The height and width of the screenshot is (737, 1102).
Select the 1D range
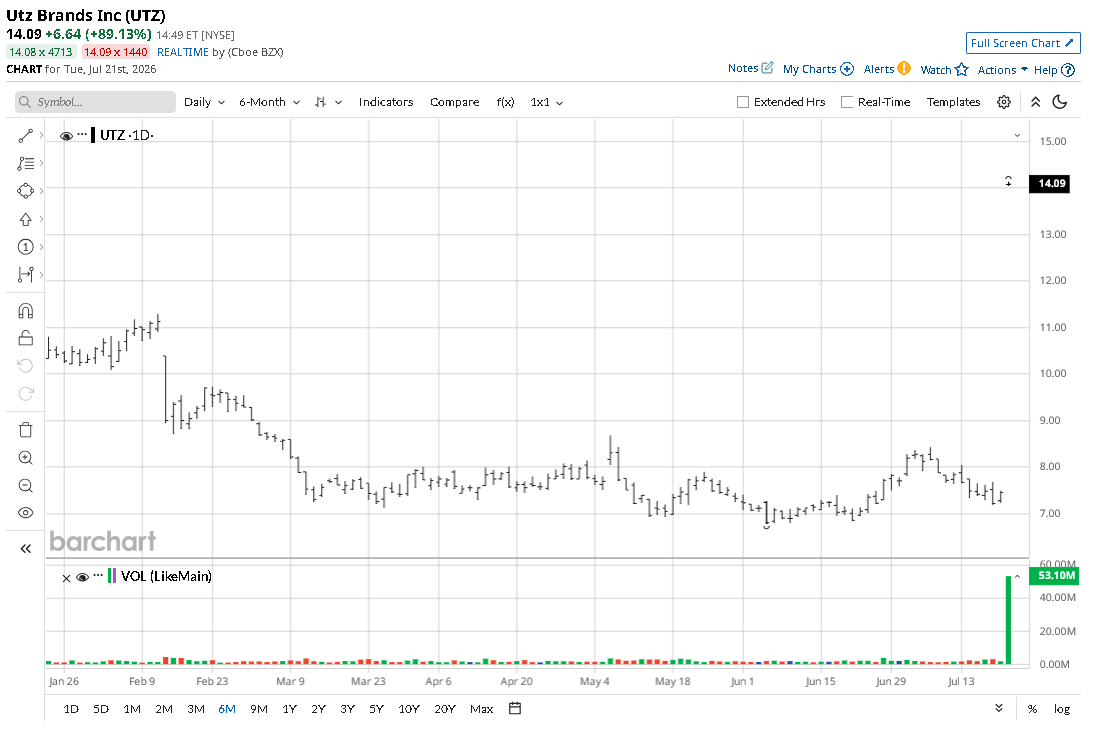[71, 709]
